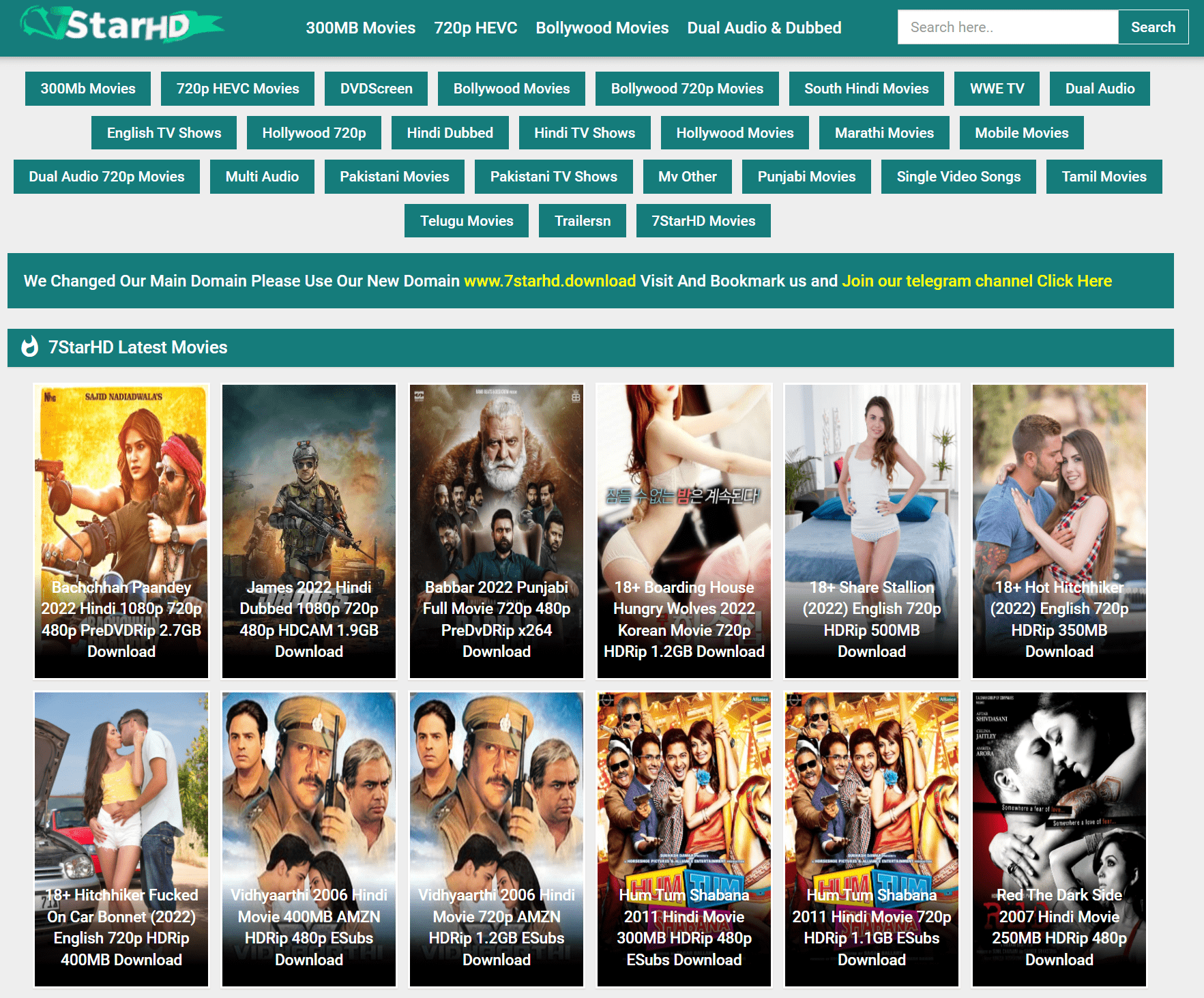
Task: Select the Trailersn category
Action: click(x=583, y=221)
